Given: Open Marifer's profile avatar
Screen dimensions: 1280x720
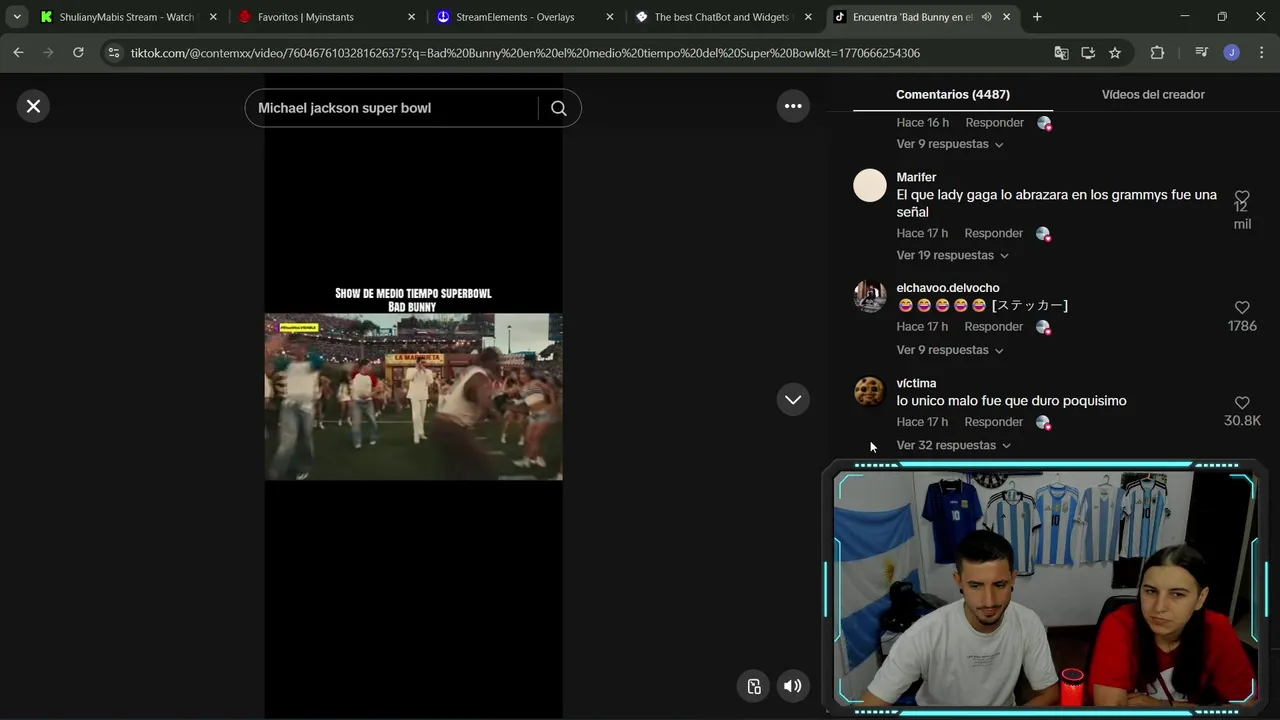Looking at the screenshot, I should [x=870, y=185].
